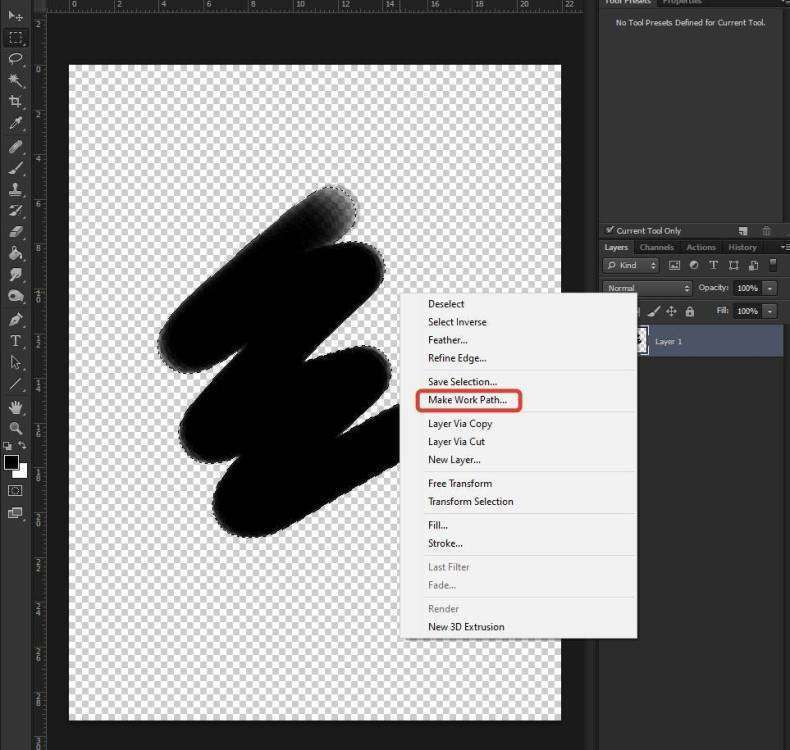Expand the Kind filter dropdown

pyautogui.click(x=631, y=265)
